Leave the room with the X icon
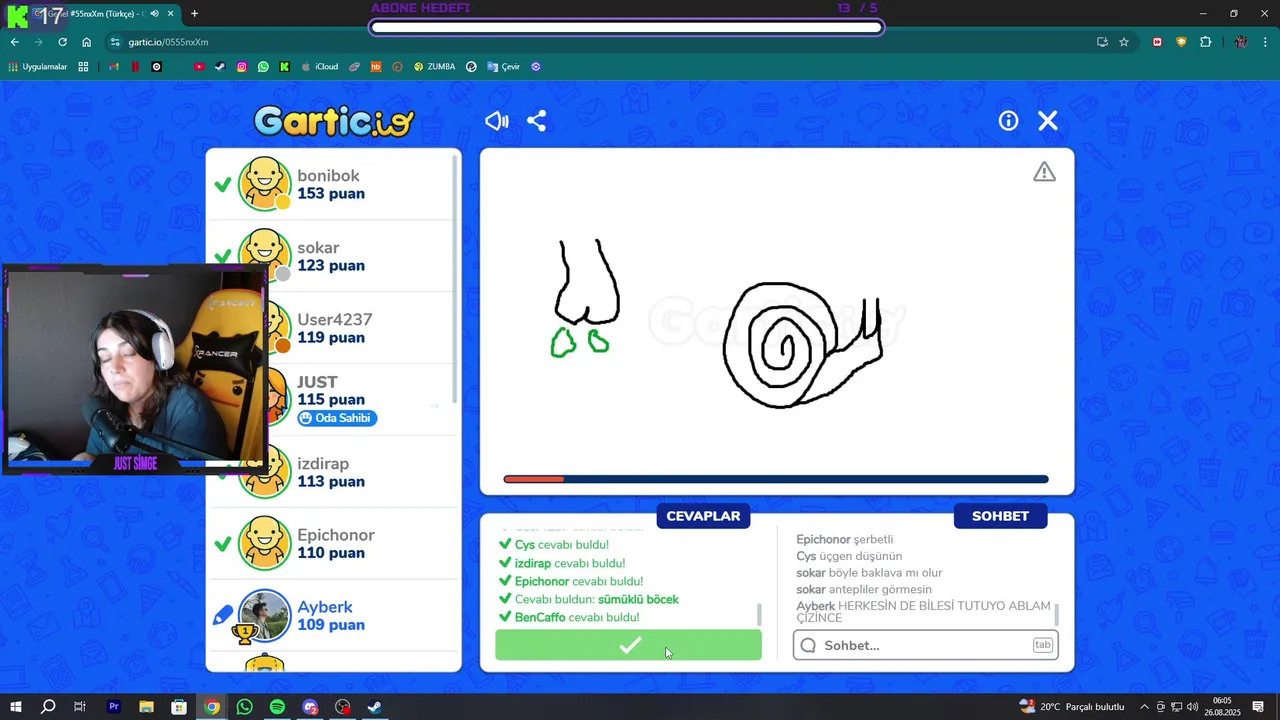This screenshot has width=1280, height=720. tap(1048, 121)
